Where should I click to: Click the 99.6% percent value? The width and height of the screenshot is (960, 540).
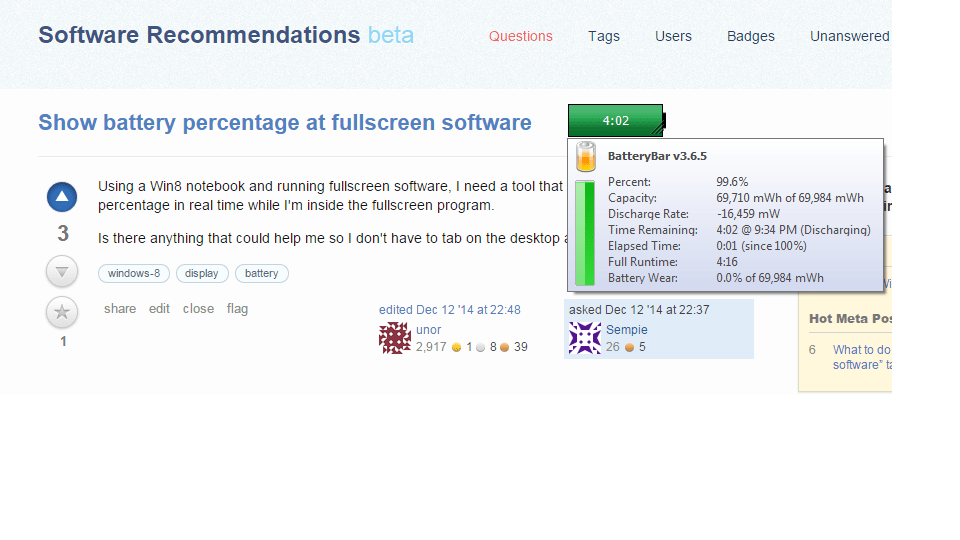click(x=732, y=182)
